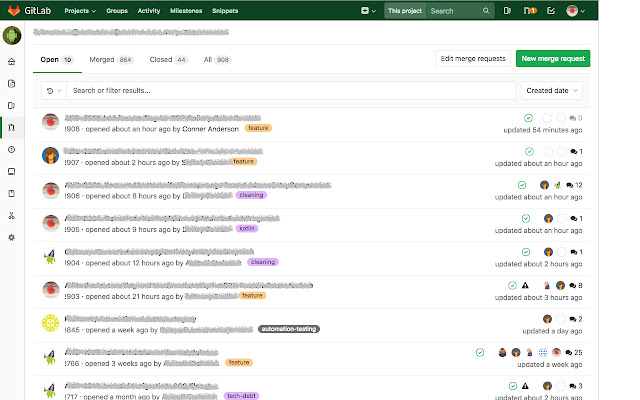Click pipeline passed status icon for !908
640x400 pixels.
(x=527, y=119)
